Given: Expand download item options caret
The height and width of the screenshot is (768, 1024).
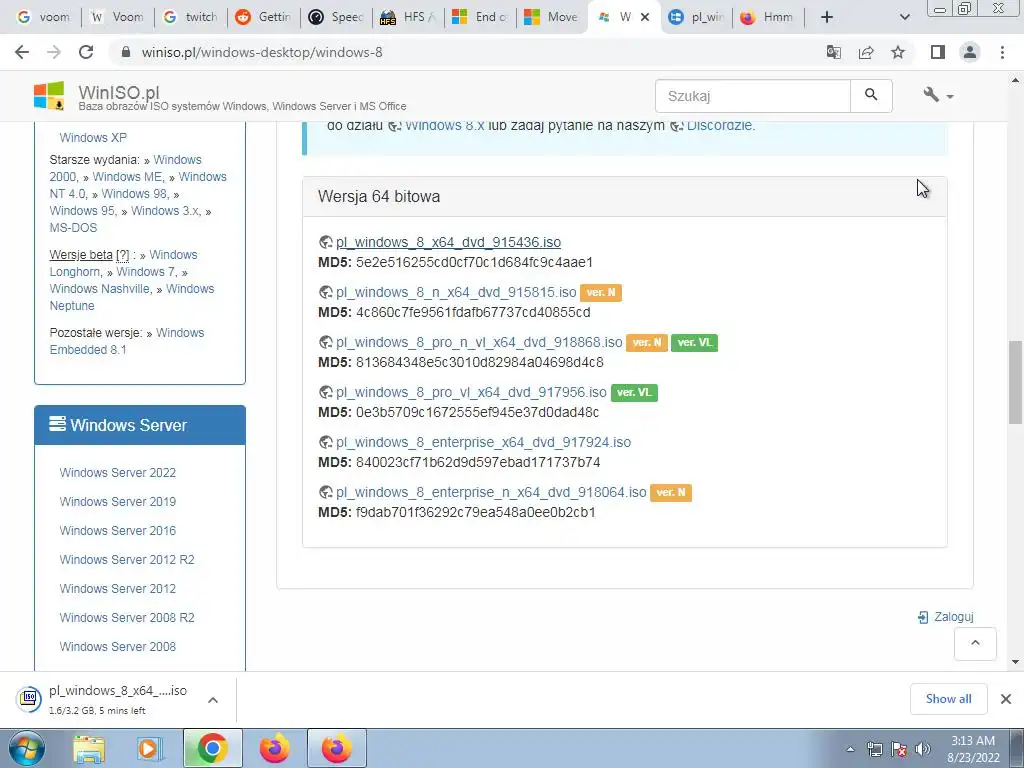Looking at the screenshot, I should point(212,700).
